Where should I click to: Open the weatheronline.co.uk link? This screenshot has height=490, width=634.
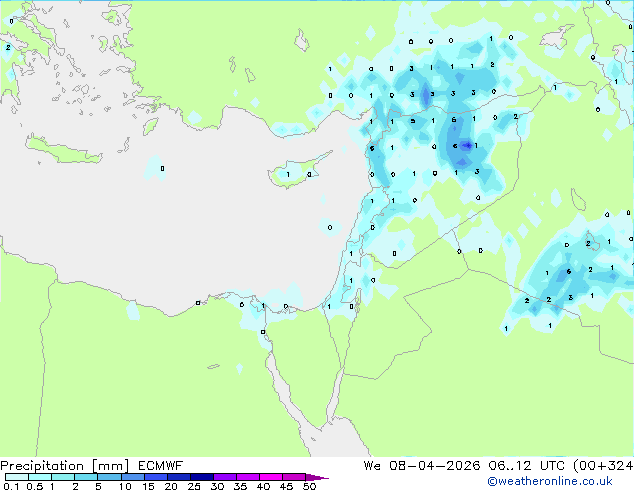550,481
